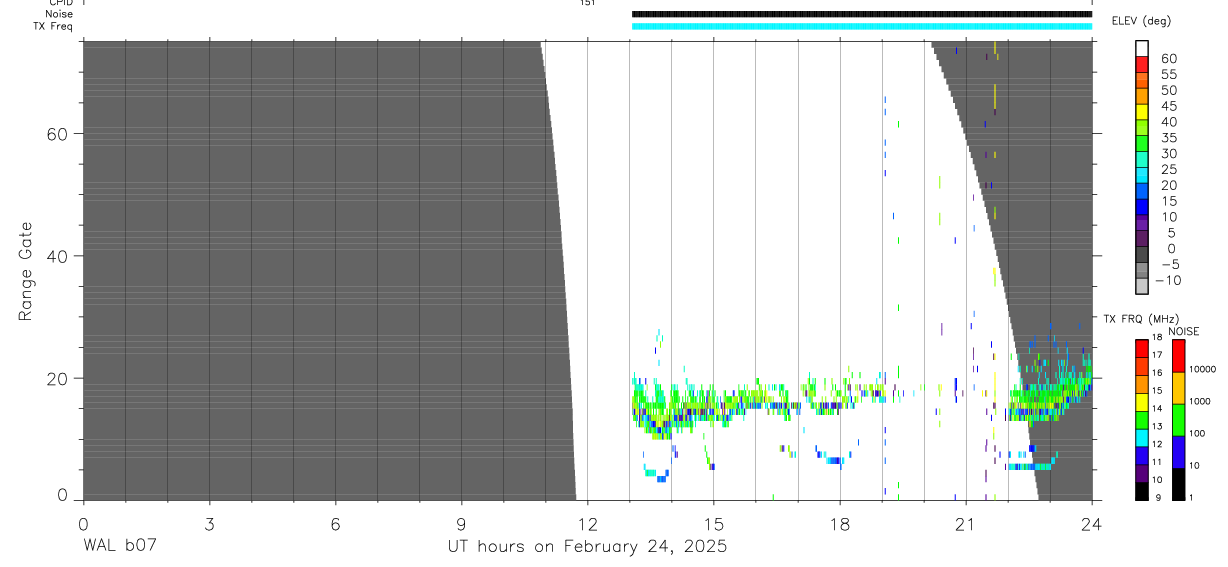Image resolution: width=1228 pixels, height=567 pixels.
Task: Click the x-axis tick label '3'
Action: click(x=209, y=523)
